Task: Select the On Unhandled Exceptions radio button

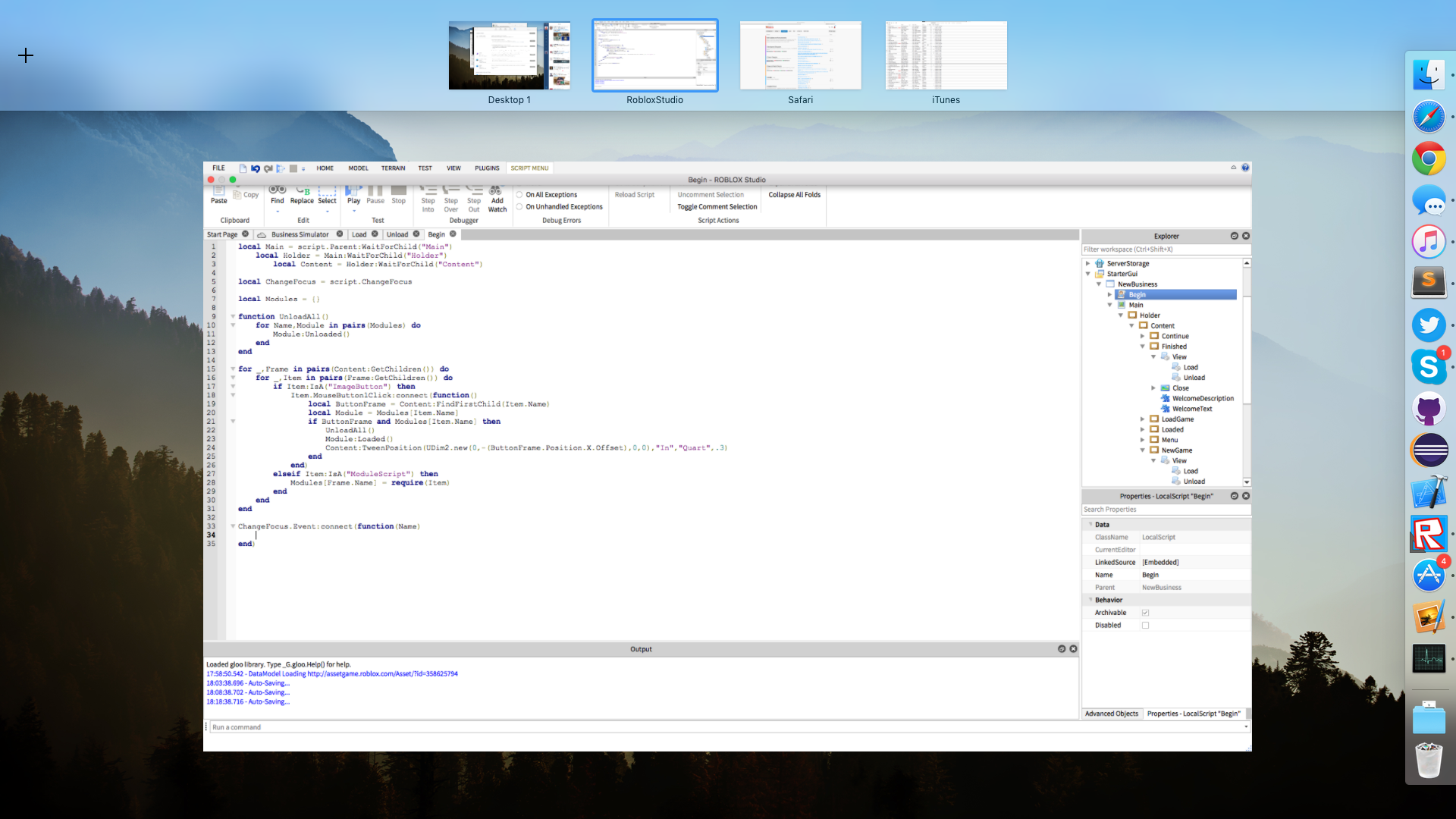Action: (519, 207)
